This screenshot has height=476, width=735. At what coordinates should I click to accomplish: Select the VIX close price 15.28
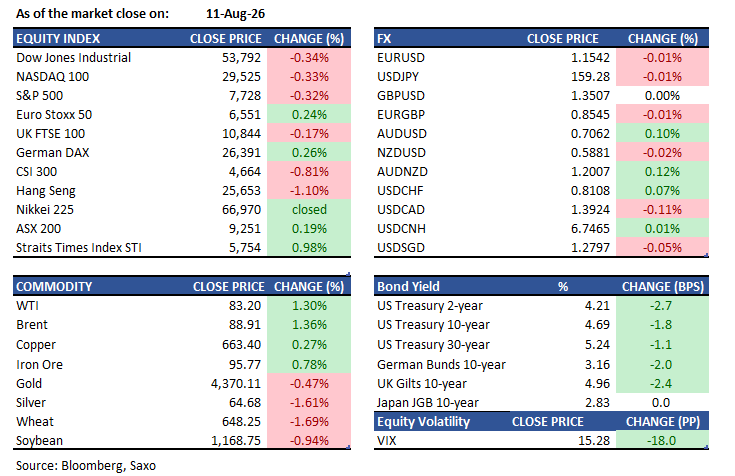click(x=594, y=441)
